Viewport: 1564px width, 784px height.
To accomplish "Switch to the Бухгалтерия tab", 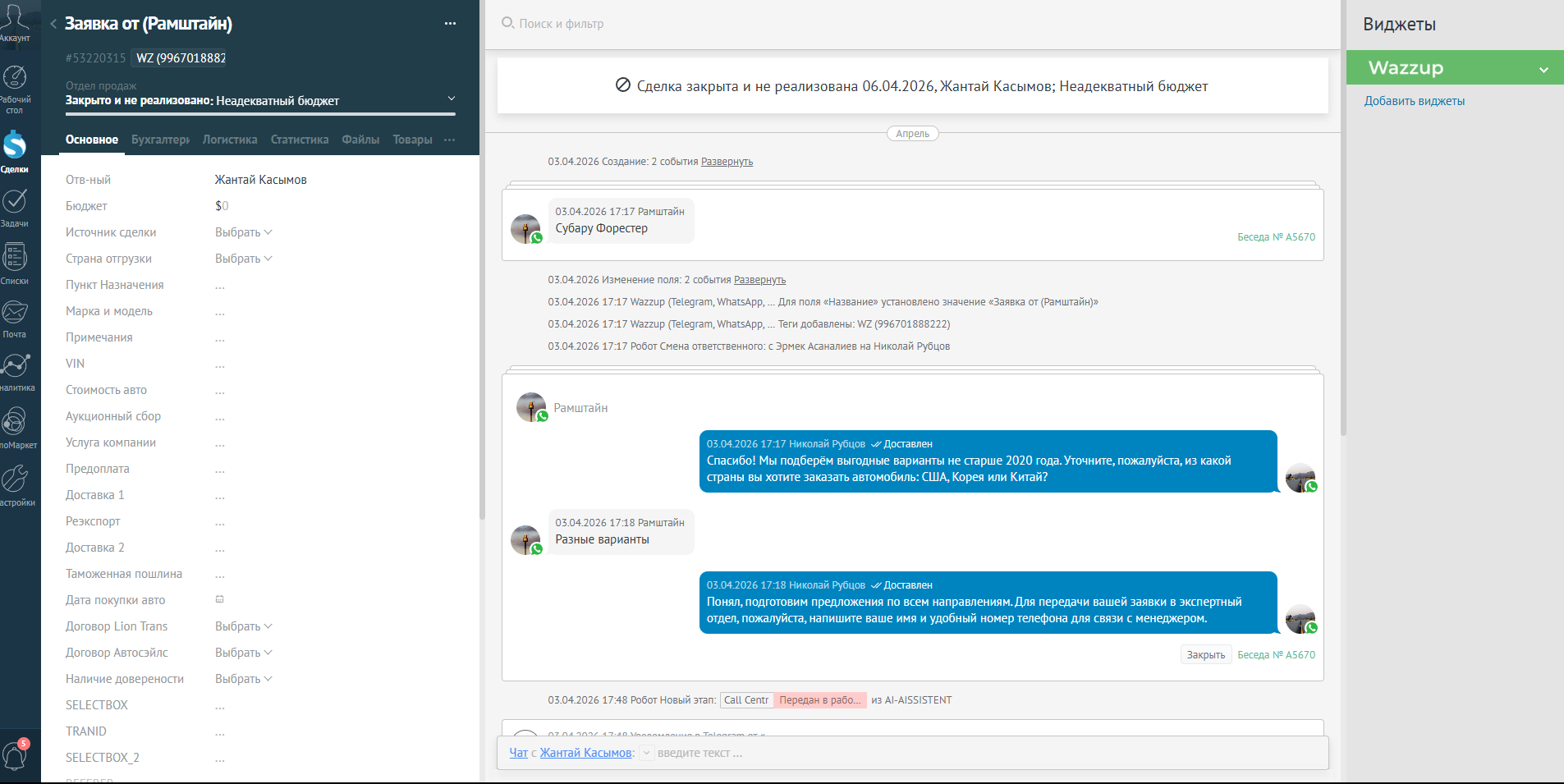I will tap(161, 140).
